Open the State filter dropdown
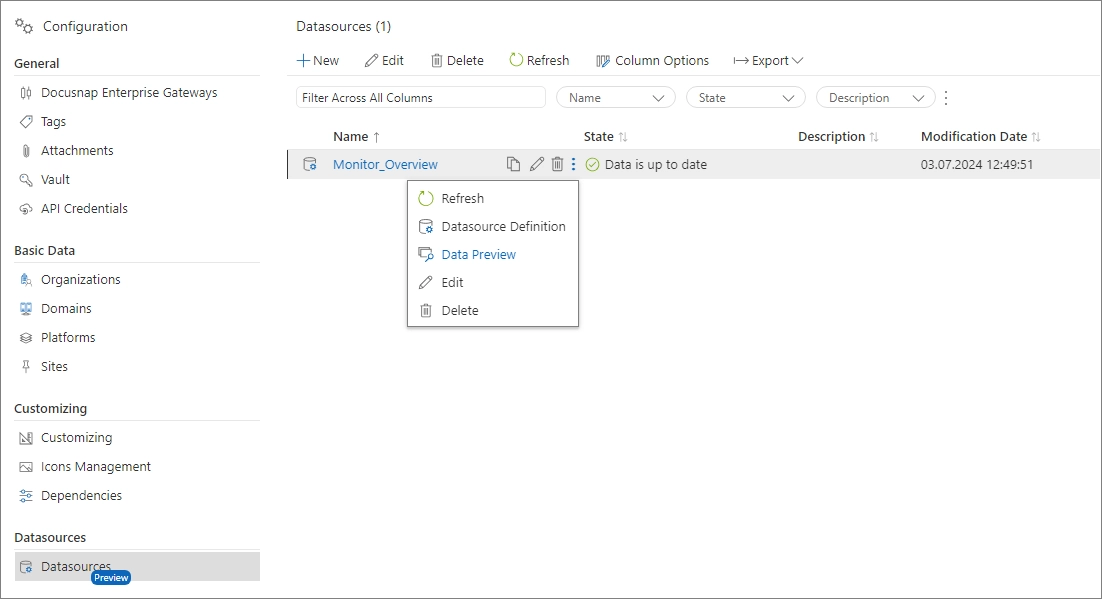The width and height of the screenshot is (1102, 599). click(x=745, y=97)
